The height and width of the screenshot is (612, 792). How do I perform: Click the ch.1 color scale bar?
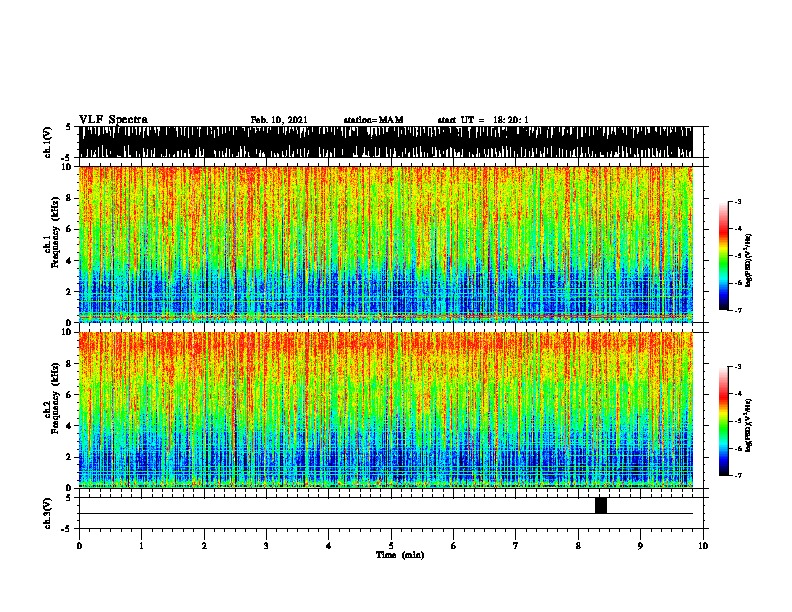(x=724, y=256)
